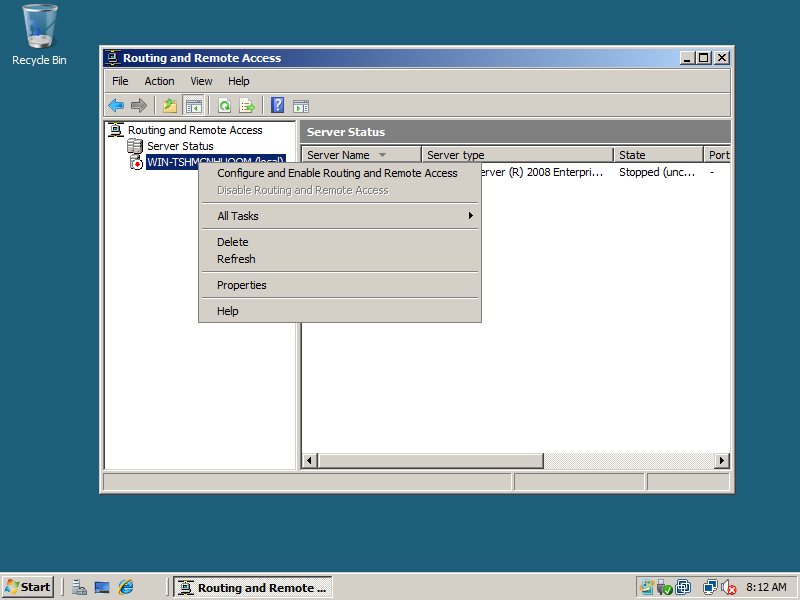Choose Delete from the context menu
The width and height of the screenshot is (800, 600).
340,242
